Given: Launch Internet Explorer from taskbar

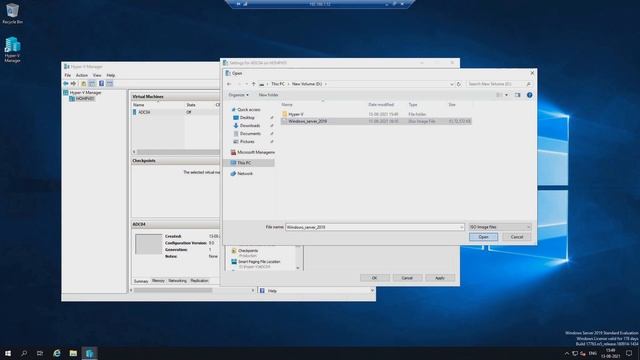Looking at the screenshot, I should coord(57,353).
